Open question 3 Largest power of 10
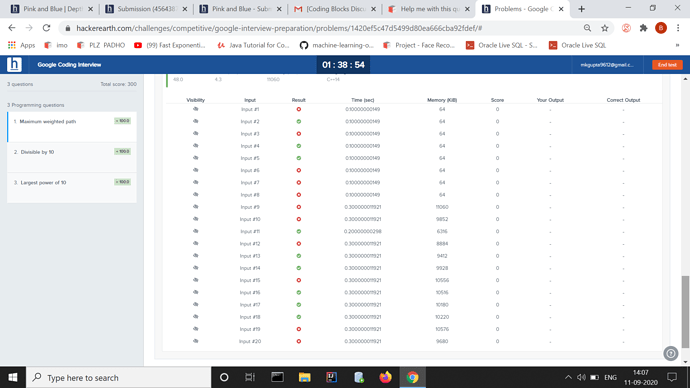Screen dimensions: 690x388 coord(72,188)
